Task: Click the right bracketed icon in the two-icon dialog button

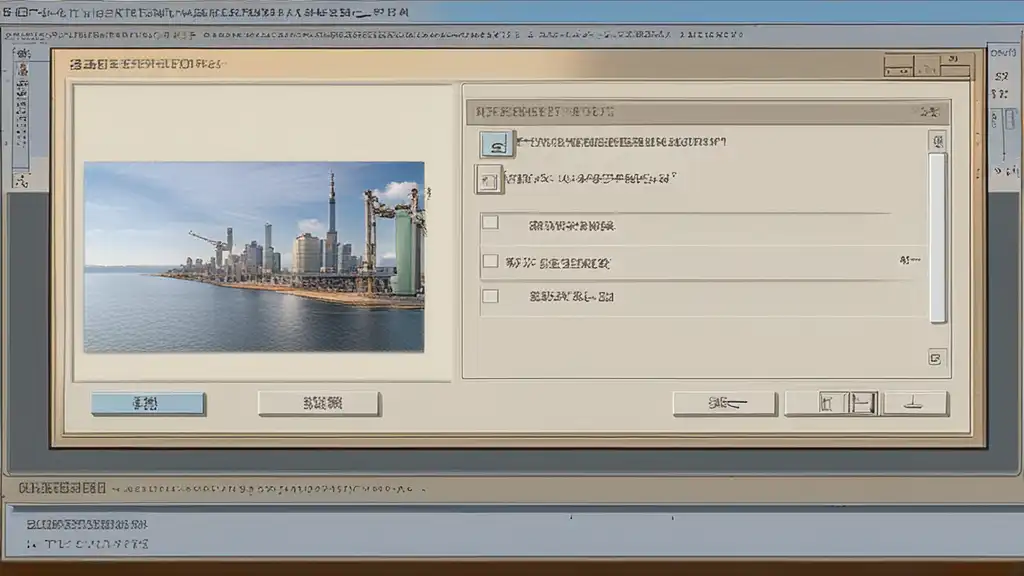Action: point(862,403)
